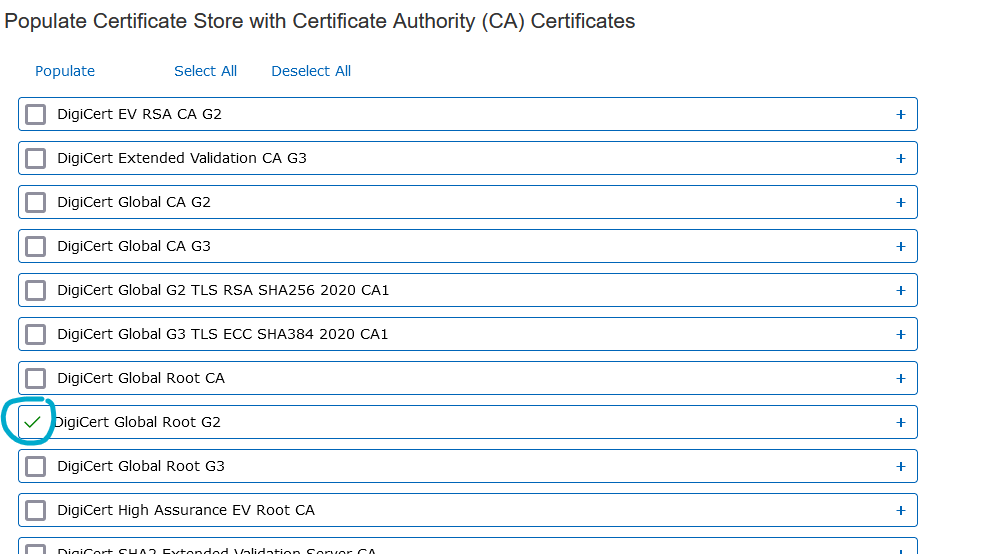Expand the DigiCert Global Root G2 entry
The height and width of the screenshot is (554, 994).
point(901,422)
